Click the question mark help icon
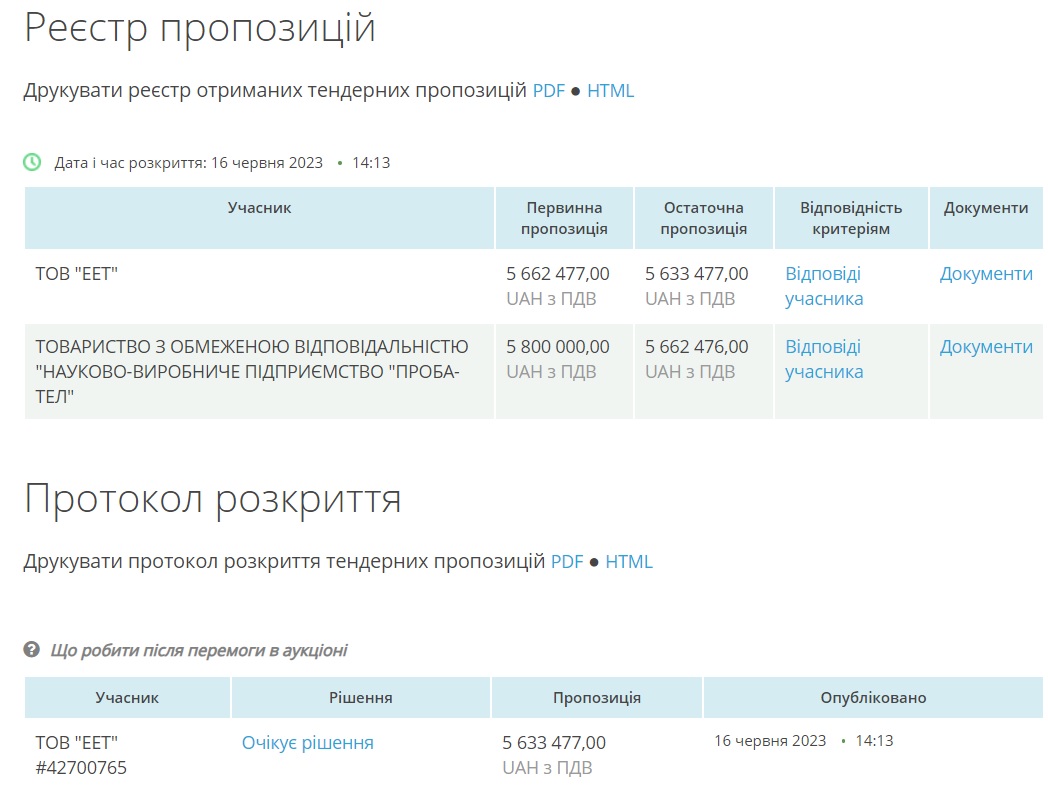This screenshot has height=807, width=1048. click(32, 650)
